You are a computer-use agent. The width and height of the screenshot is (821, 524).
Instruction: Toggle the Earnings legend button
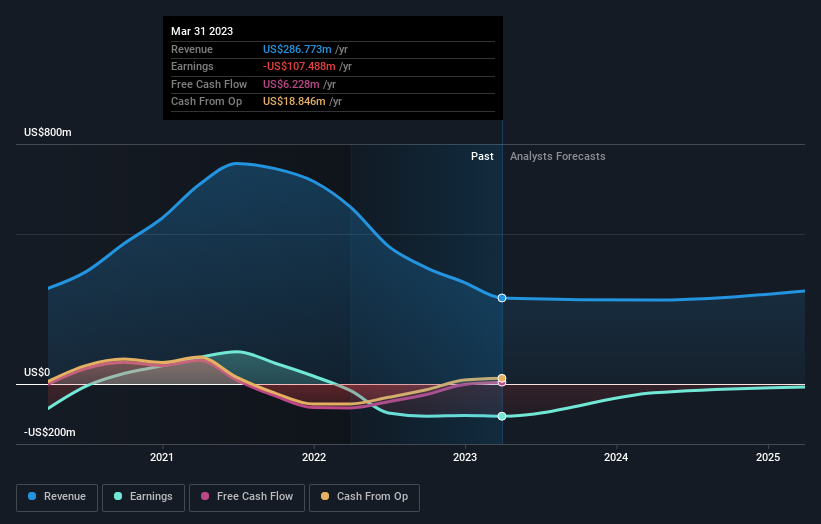143,497
